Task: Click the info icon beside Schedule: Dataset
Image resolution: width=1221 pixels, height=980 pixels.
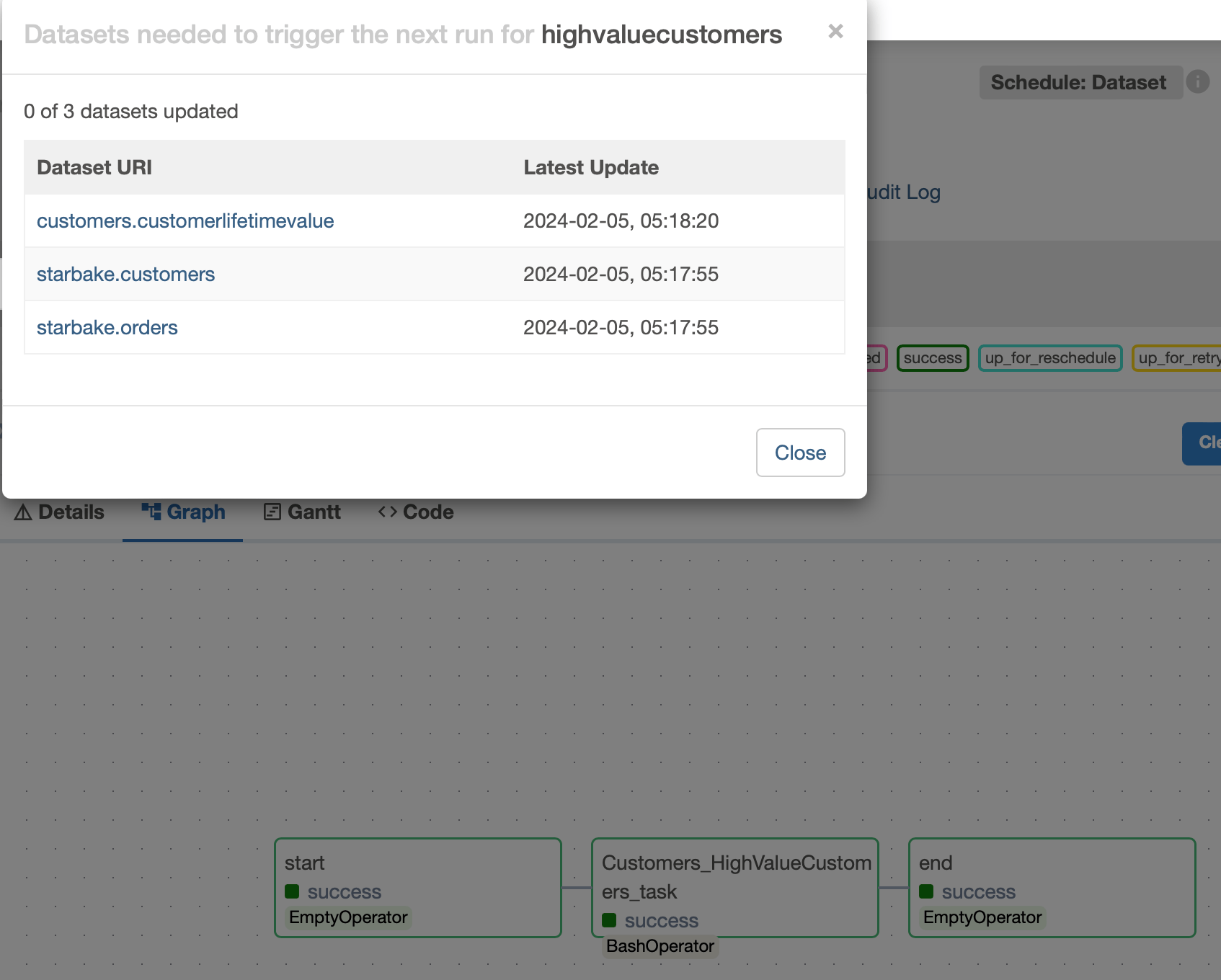Action: click(x=1197, y=82)
